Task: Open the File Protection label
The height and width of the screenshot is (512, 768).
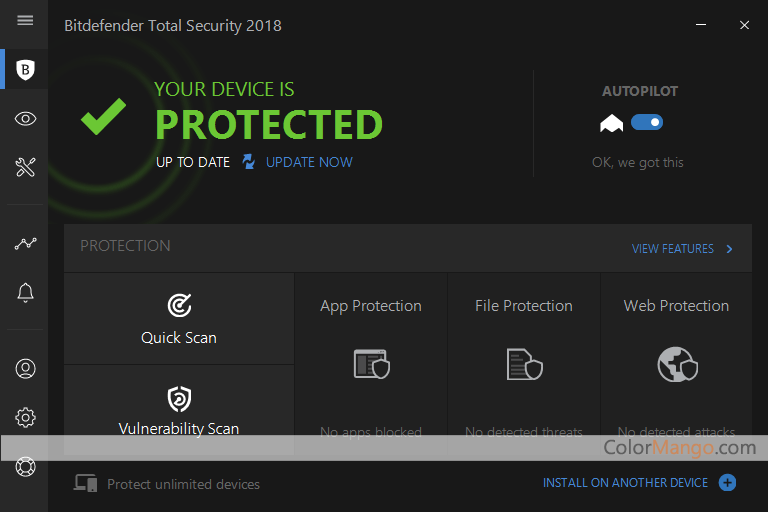Action: [524, 306]
